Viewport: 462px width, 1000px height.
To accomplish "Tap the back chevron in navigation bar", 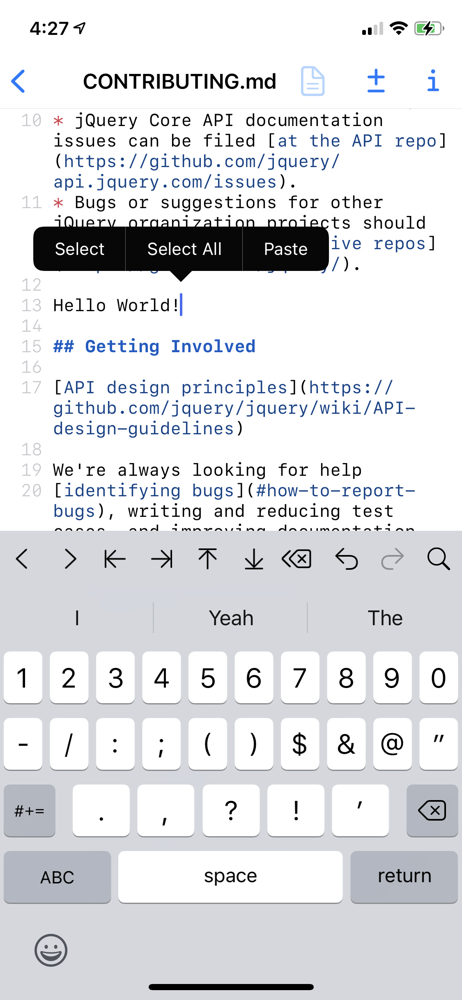I will (x=19, y=81).
